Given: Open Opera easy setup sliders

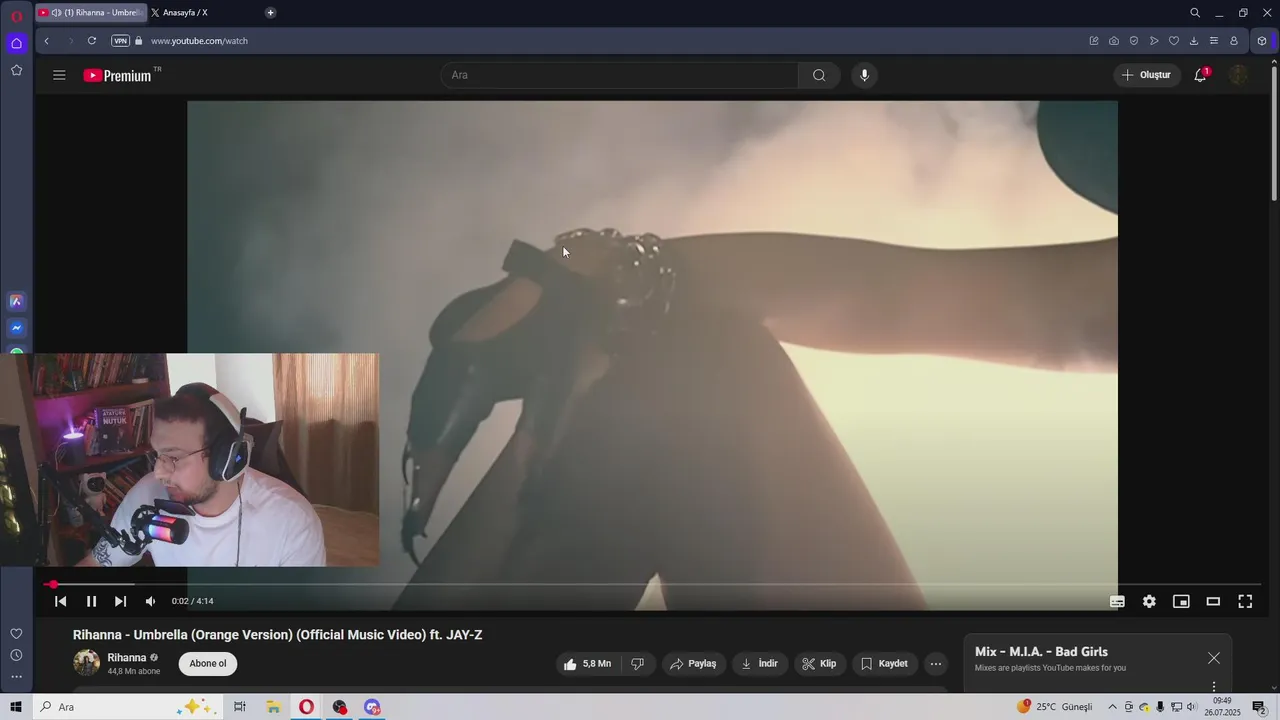Looking at the screenshot, I should point(1214,41).
